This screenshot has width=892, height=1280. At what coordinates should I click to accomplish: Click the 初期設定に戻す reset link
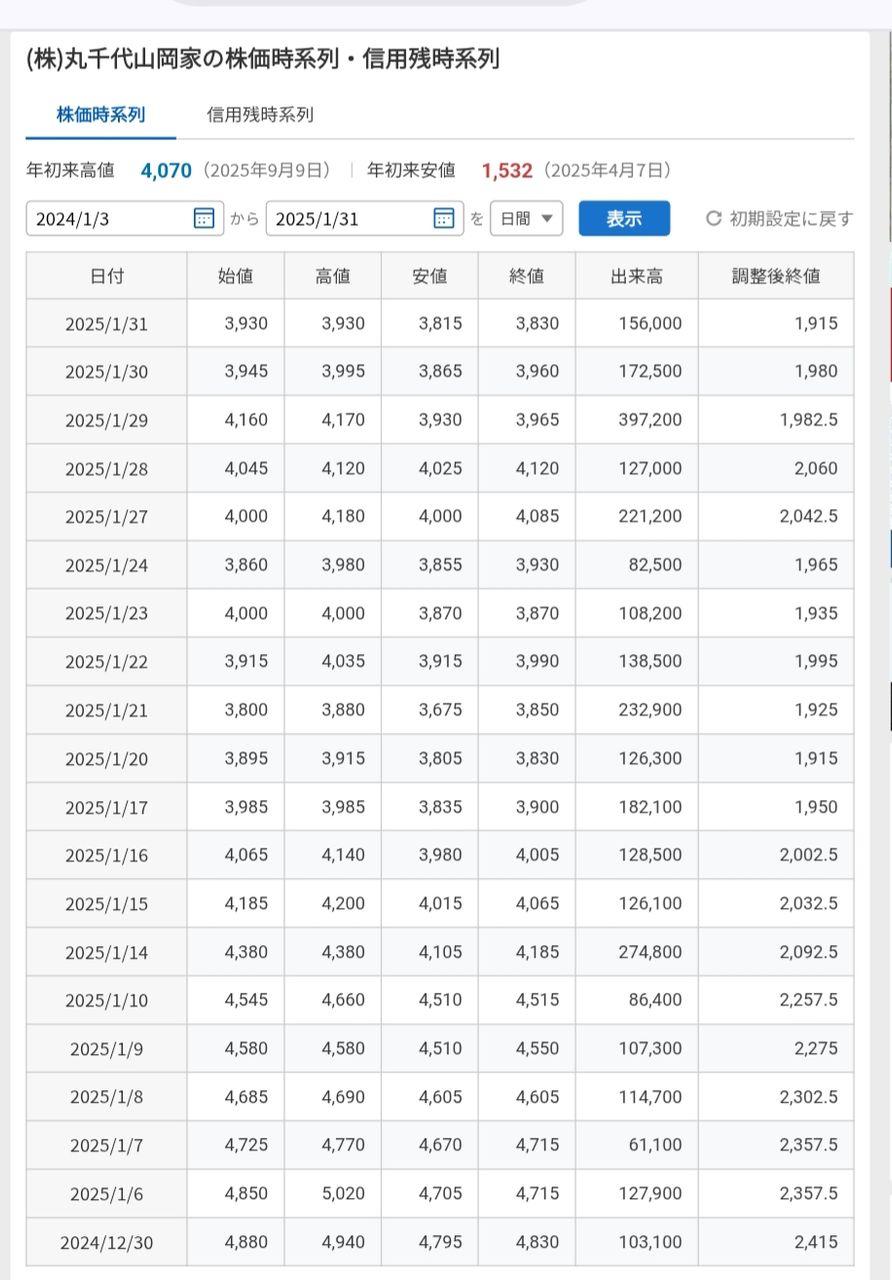click(790, 219)
